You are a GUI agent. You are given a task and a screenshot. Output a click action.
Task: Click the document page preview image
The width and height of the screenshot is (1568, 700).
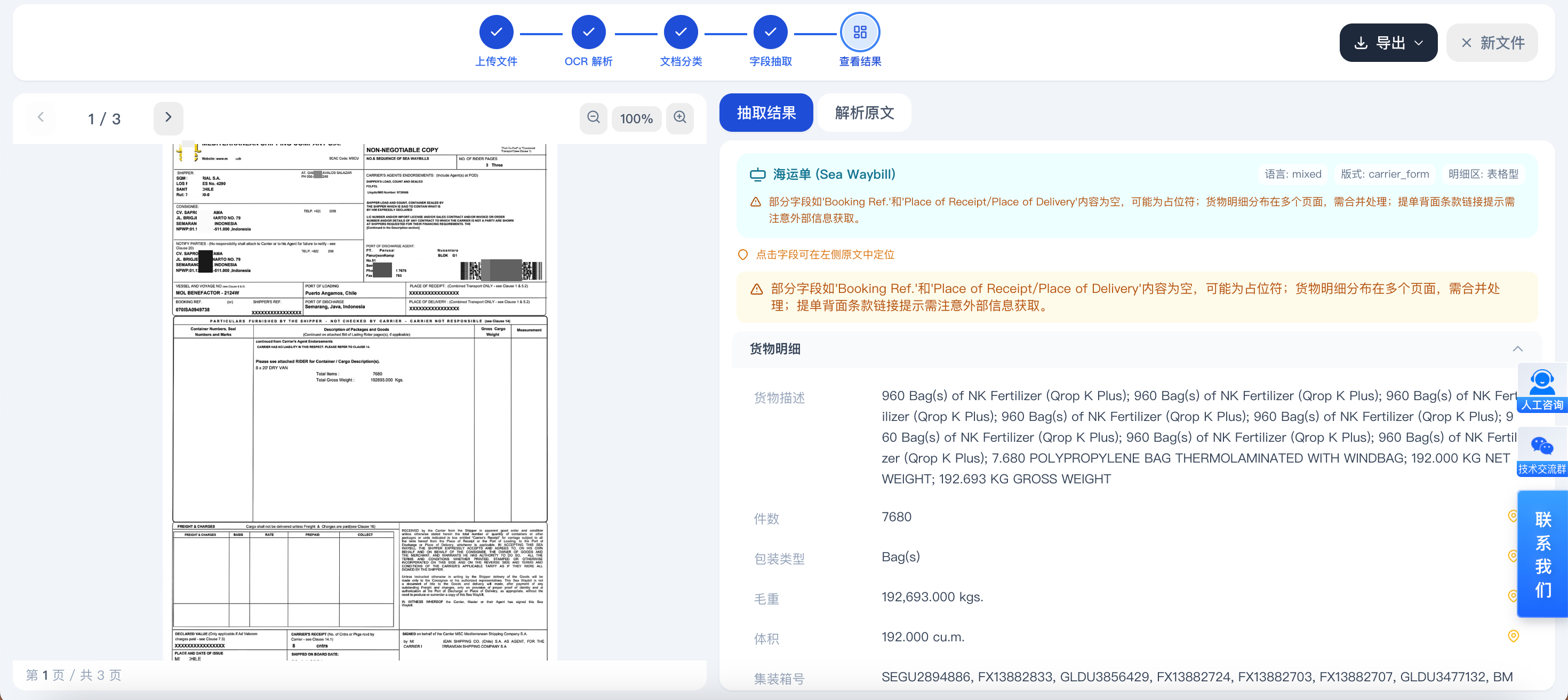pyautogui.click(x=360, y=402)
